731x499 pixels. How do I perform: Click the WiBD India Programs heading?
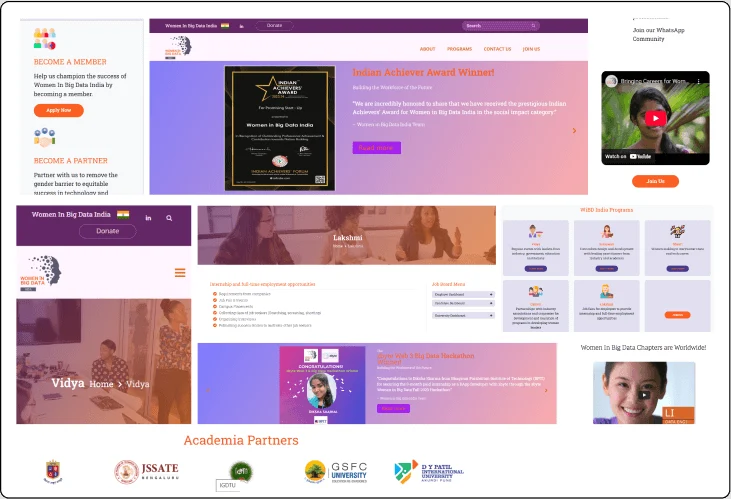click(x=607, y=210)
